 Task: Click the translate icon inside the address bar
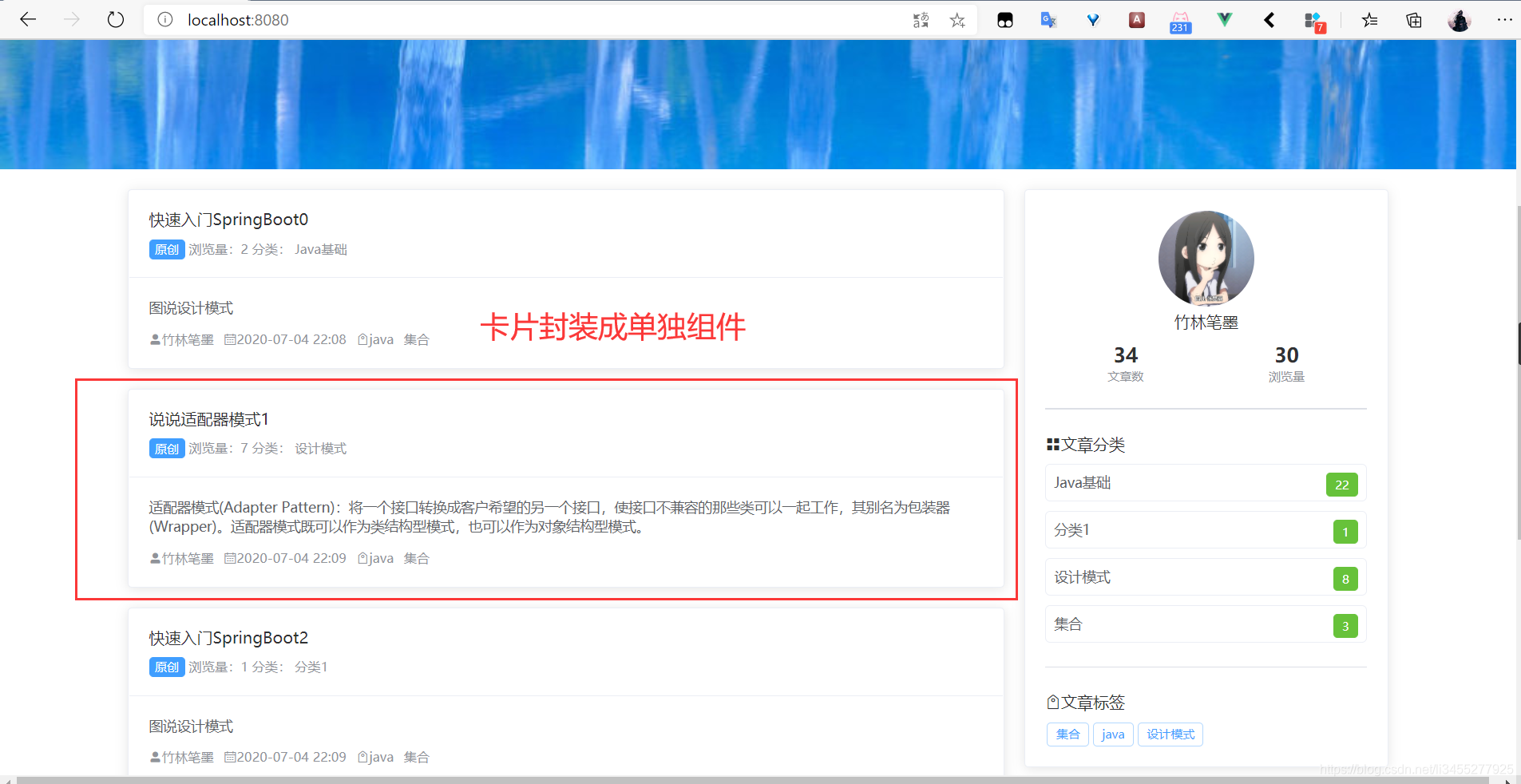click(x=920, y=20)
